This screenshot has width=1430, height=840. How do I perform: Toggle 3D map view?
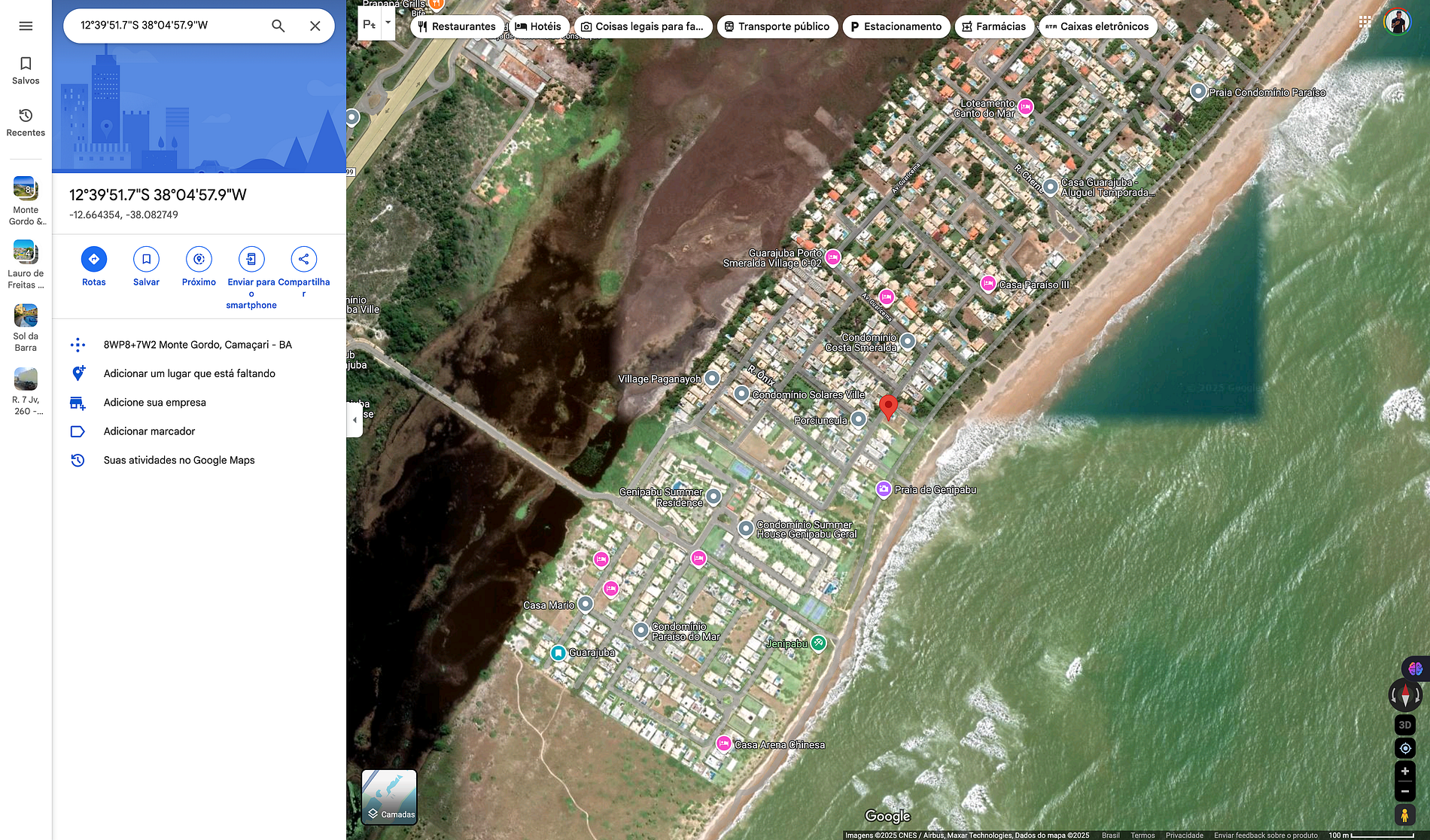(x=1404, y=725)
